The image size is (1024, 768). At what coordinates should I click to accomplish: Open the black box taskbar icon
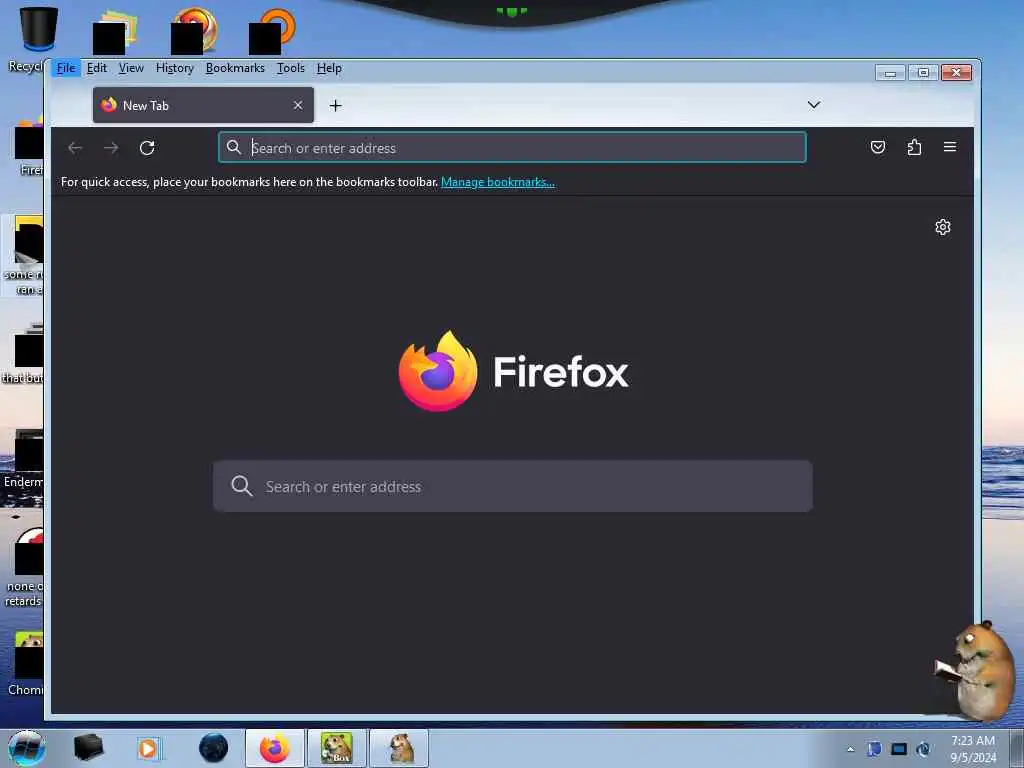click(88, 748)
